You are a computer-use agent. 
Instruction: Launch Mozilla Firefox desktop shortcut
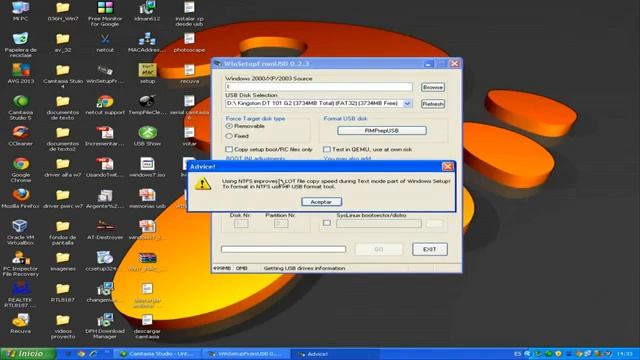coord(20,198)
